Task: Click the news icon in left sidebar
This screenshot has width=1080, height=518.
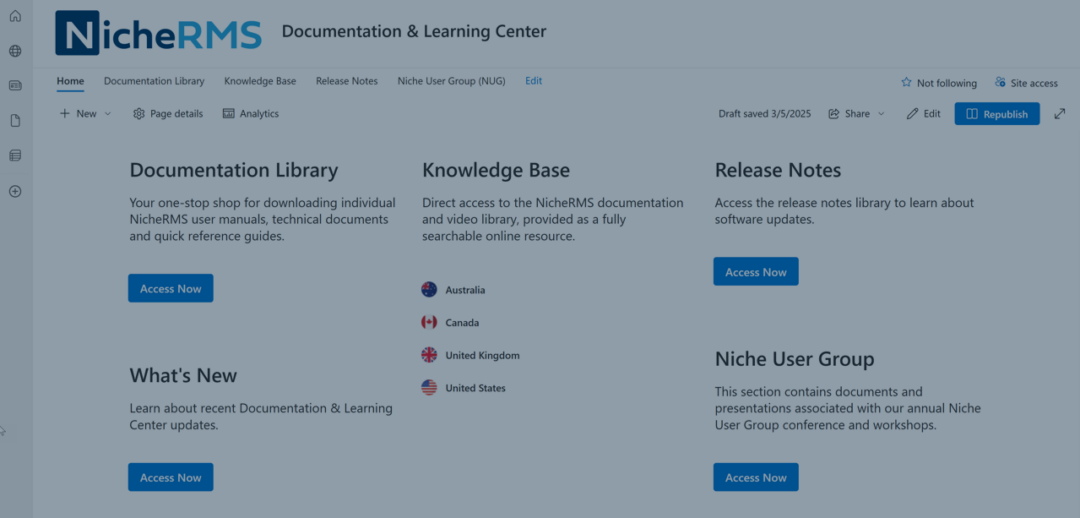Action: pos(15,86)
